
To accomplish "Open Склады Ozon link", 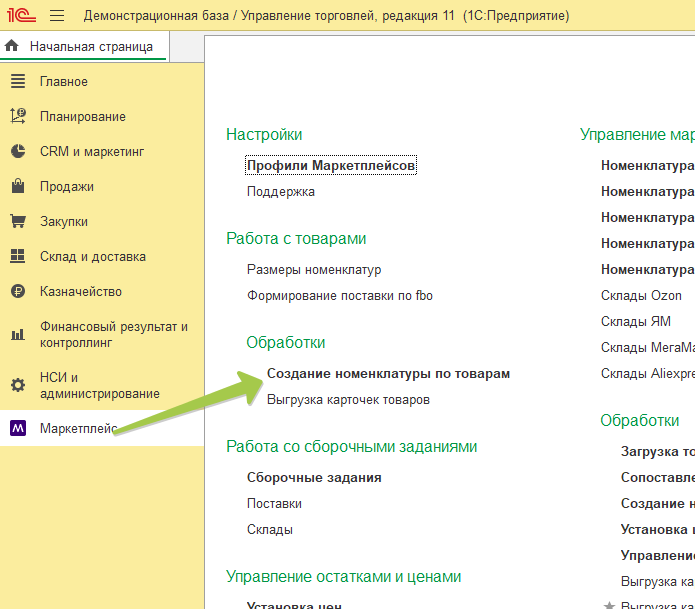I will (641, 296).
